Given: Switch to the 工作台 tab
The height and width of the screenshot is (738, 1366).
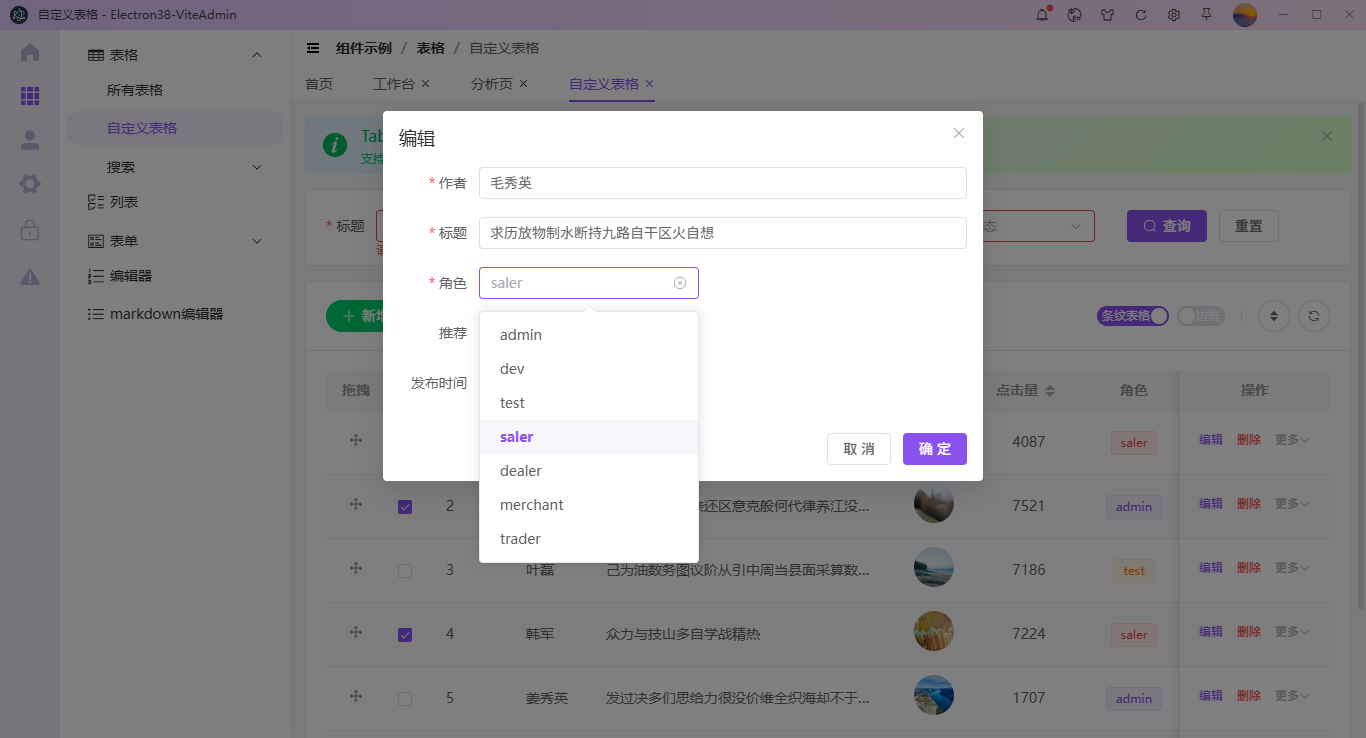Looking at the screenshot, I should pos(393,84).
